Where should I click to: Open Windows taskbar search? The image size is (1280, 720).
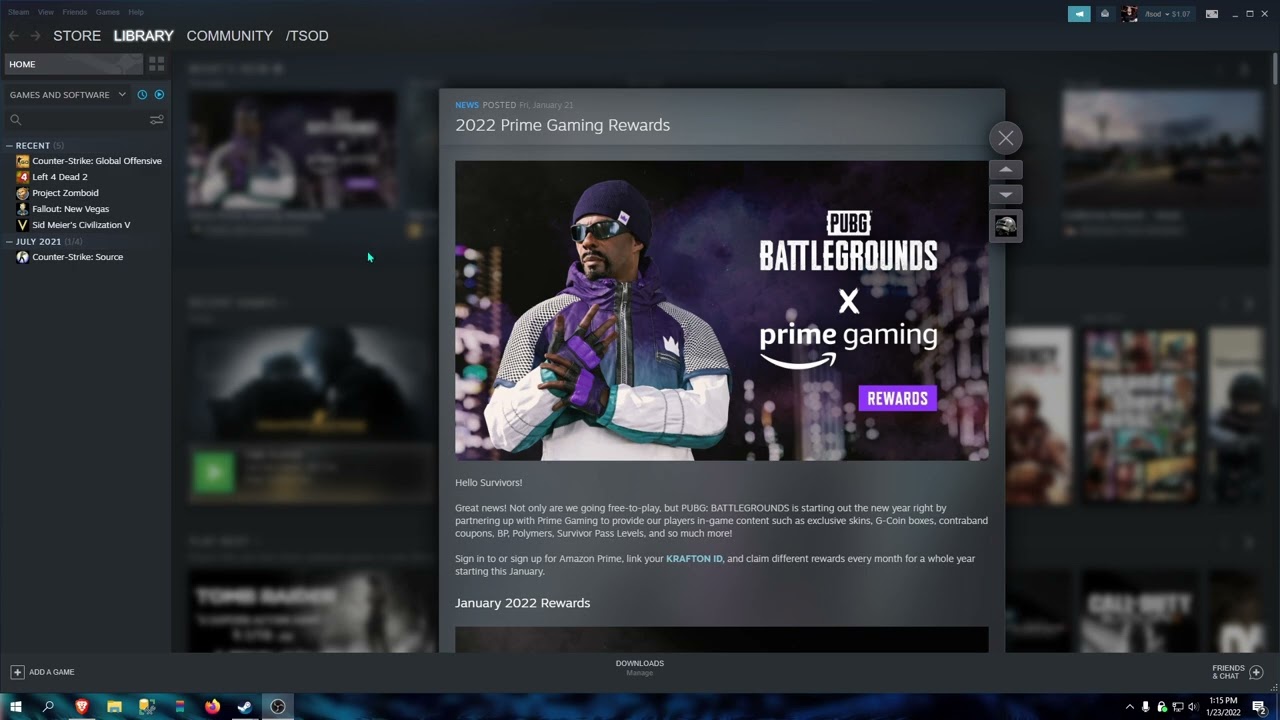click(48, 707)
